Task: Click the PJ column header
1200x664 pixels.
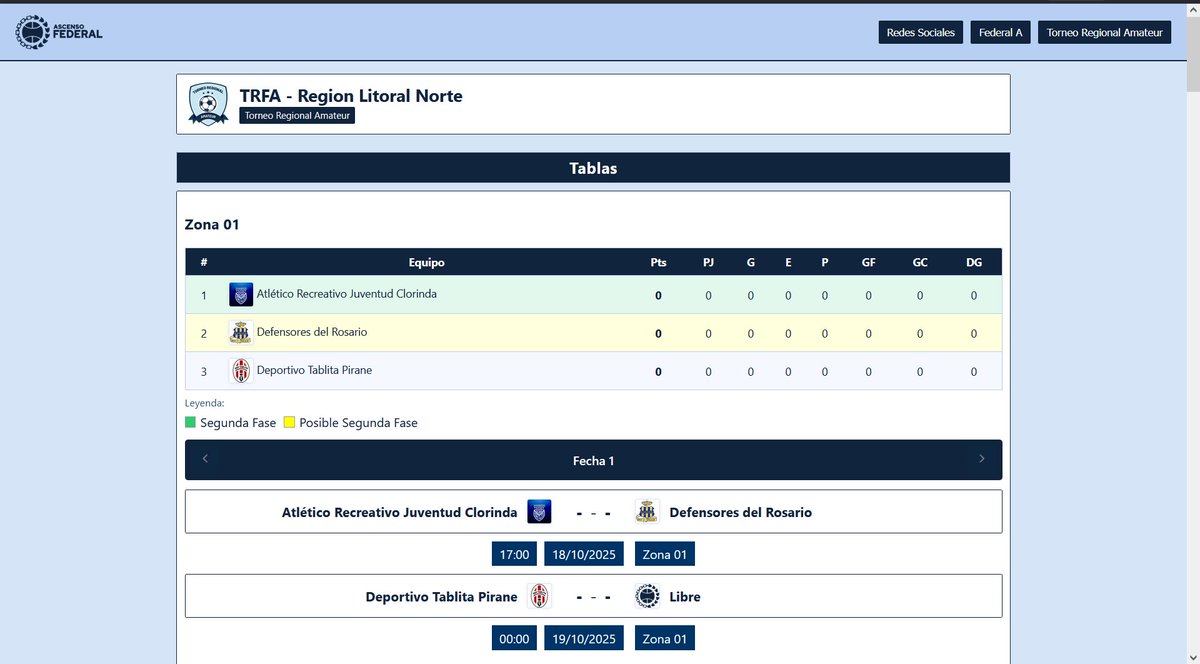Action: (x=709, y=263)
